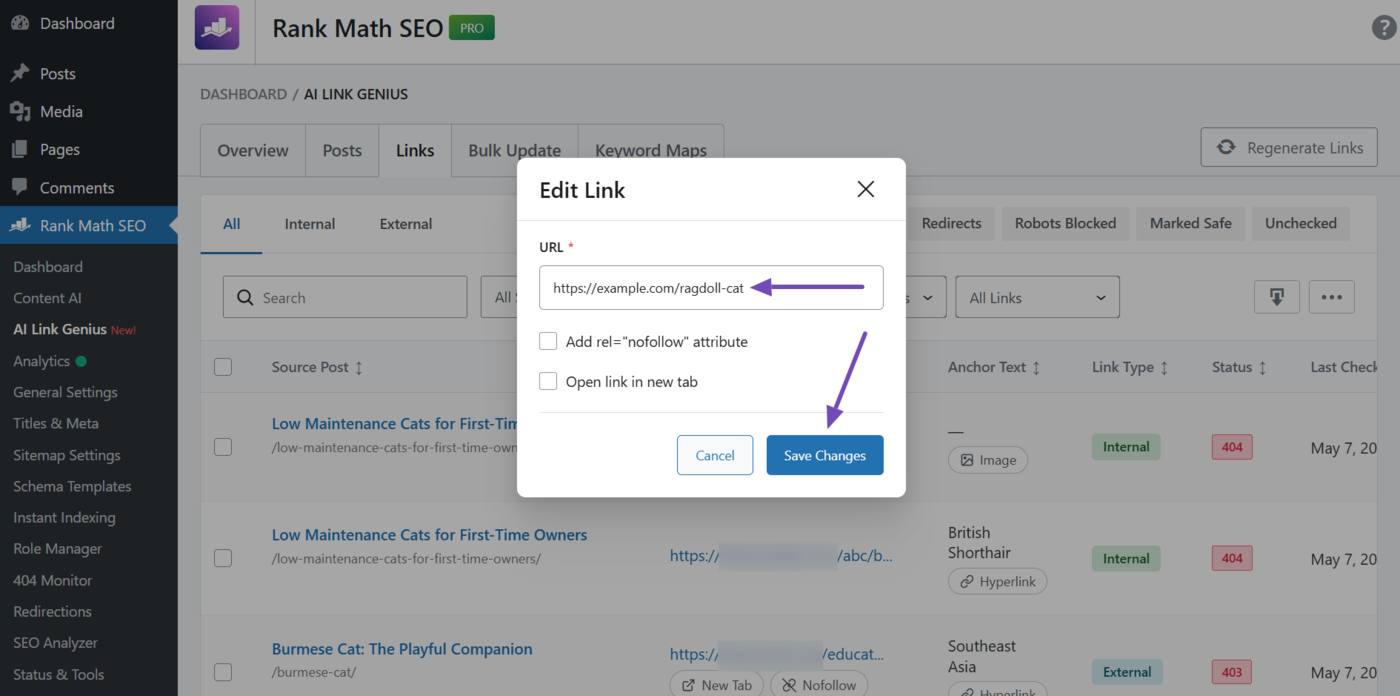The height and width of the screenshot is (696, 1400).
Task: Open Burmese Cat: The Playful Companion link
Action: point(402,649)
